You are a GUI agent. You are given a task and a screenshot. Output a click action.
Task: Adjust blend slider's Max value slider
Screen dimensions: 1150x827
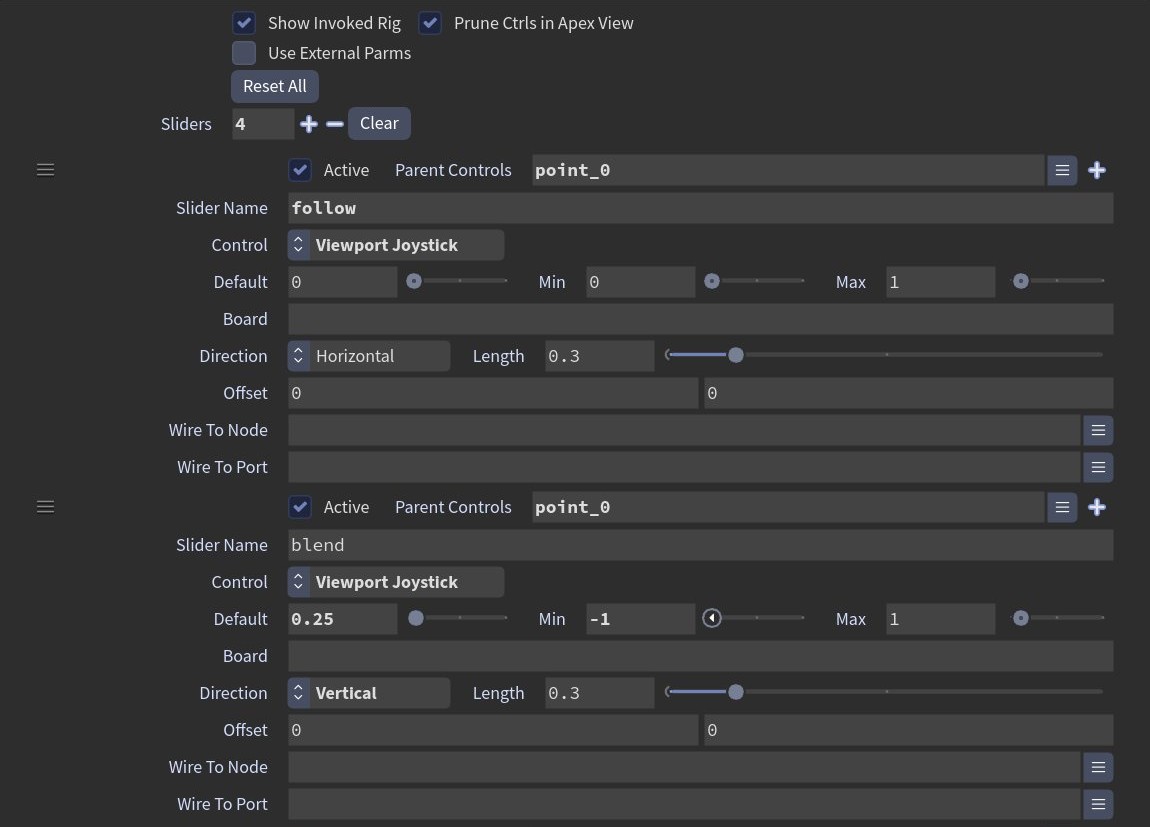(x=1058, y=618)
